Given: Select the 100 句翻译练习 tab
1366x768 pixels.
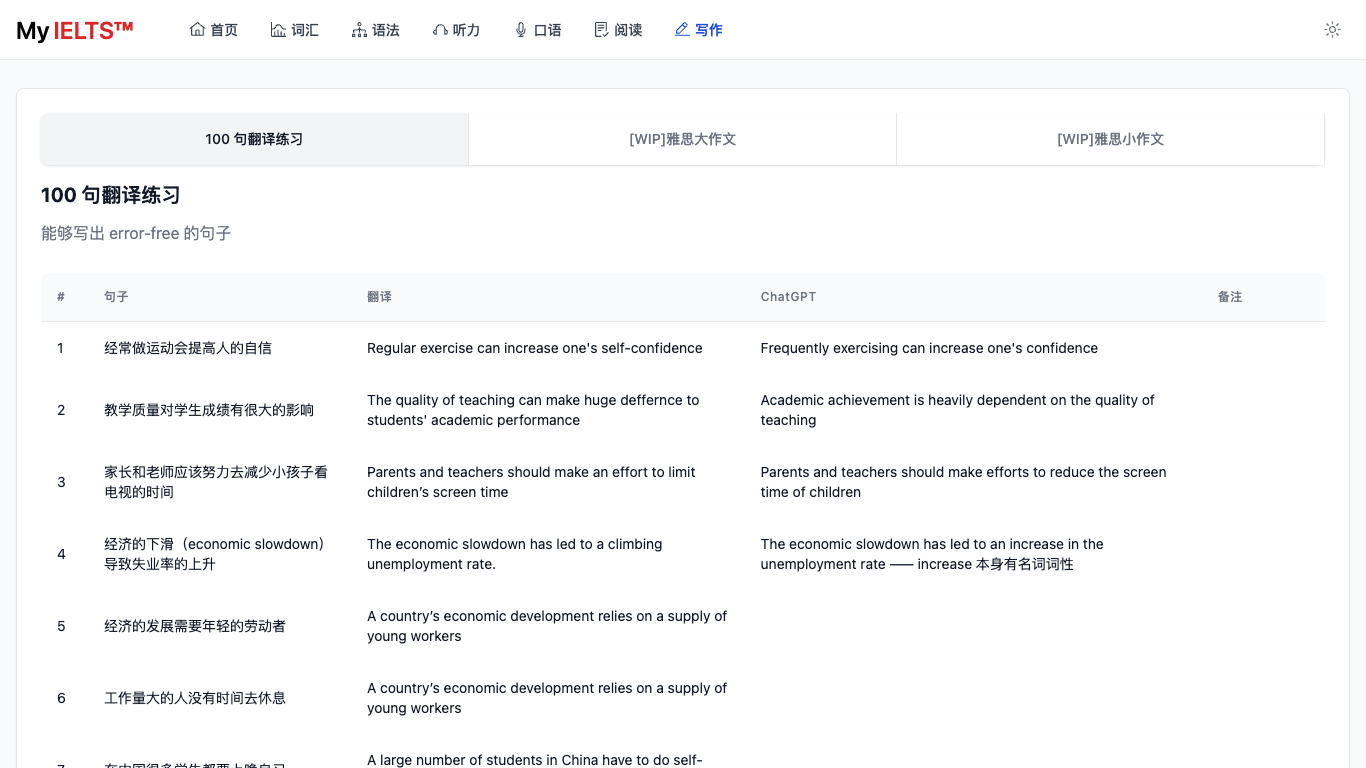Looking at the screenshot, I should pos(254,139).
